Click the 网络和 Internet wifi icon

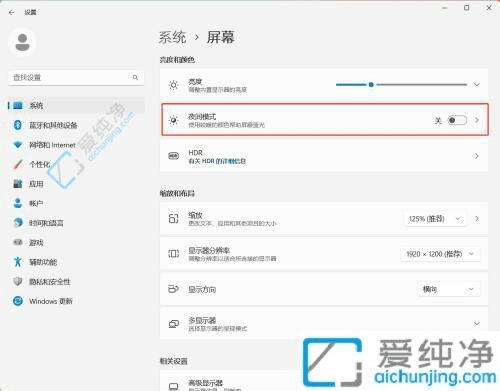coord(18,145)
